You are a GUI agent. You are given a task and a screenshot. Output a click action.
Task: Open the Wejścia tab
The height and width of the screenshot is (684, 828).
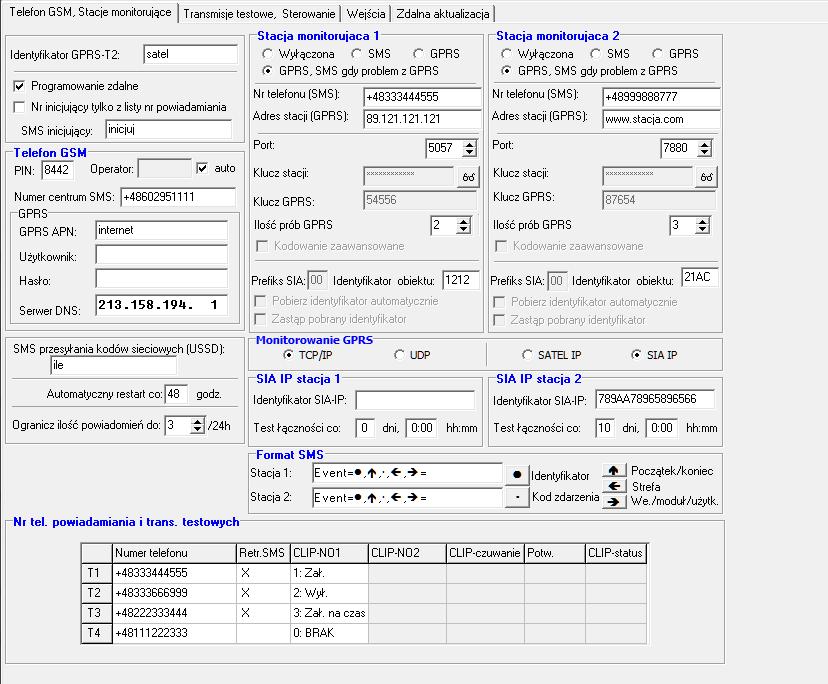366,14
